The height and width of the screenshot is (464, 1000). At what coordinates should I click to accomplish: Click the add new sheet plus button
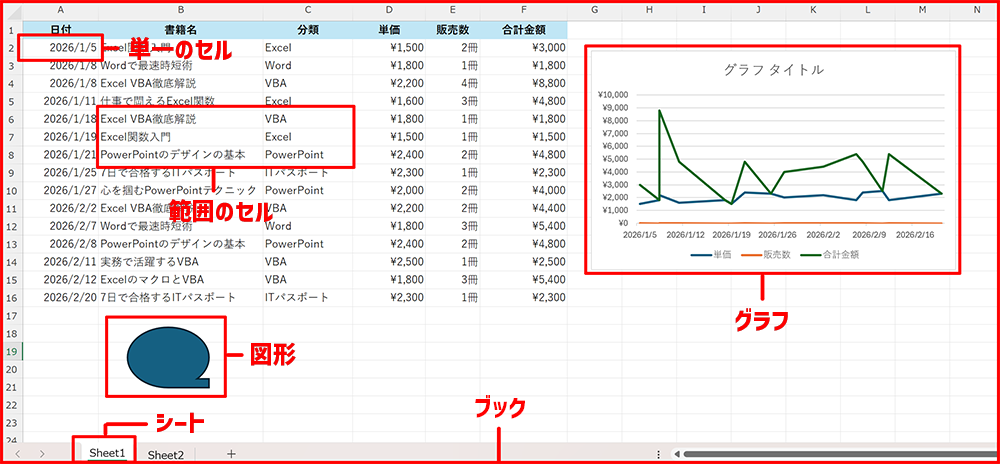tap(231, 454)
